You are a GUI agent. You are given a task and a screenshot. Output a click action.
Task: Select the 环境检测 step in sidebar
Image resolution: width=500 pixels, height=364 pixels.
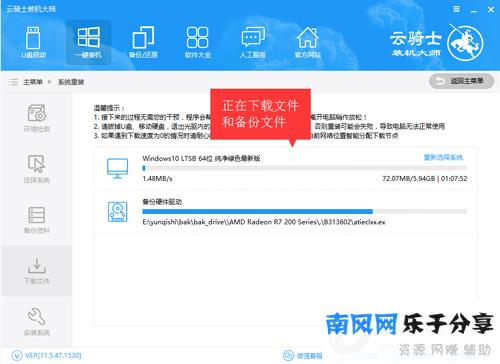(37, 118)
